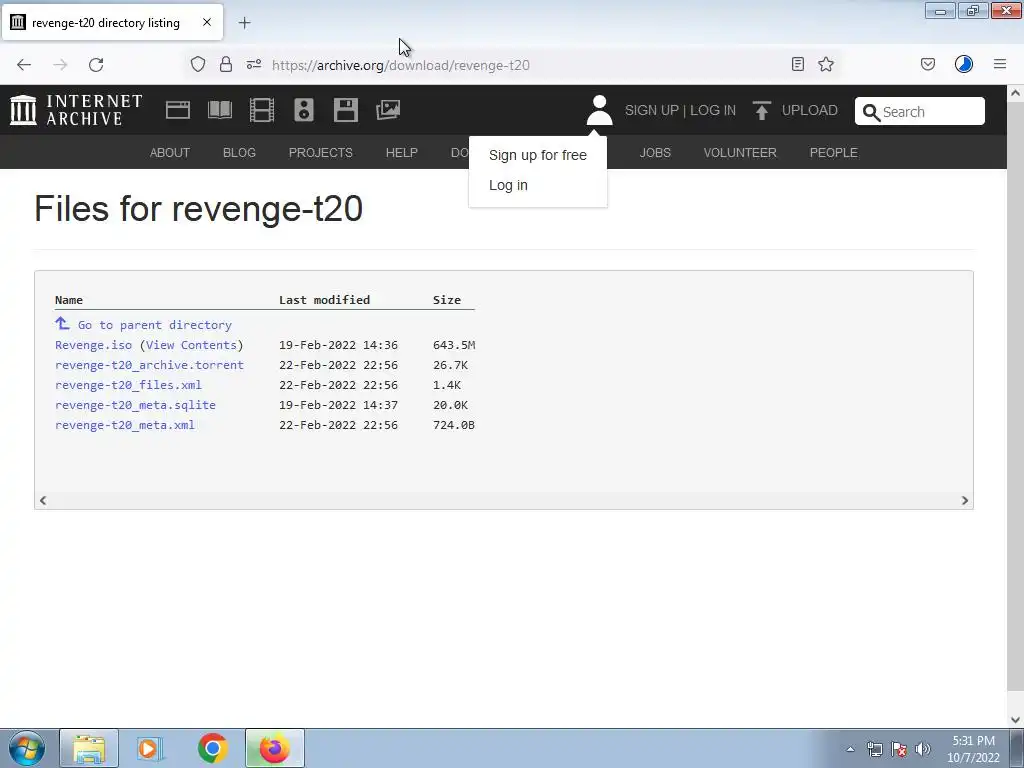This screenshot has height=768, width=1024.
Task: Open the Windows Start button
Action: point(26,748)
